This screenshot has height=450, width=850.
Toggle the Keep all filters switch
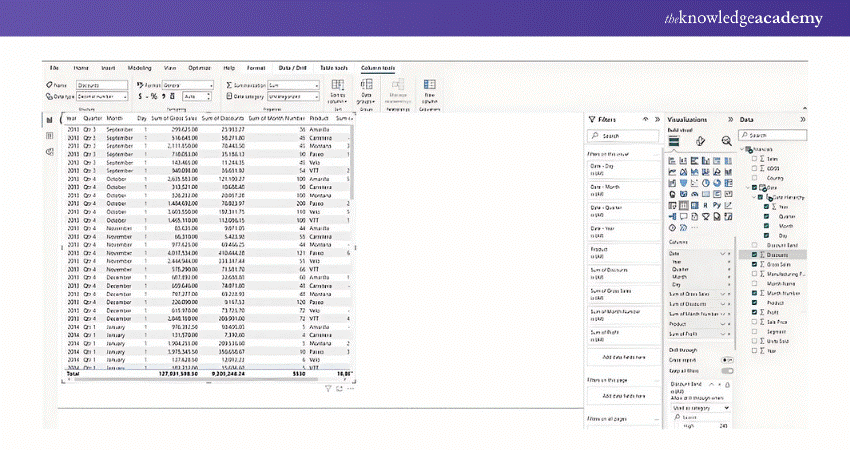tap(727, 371)
